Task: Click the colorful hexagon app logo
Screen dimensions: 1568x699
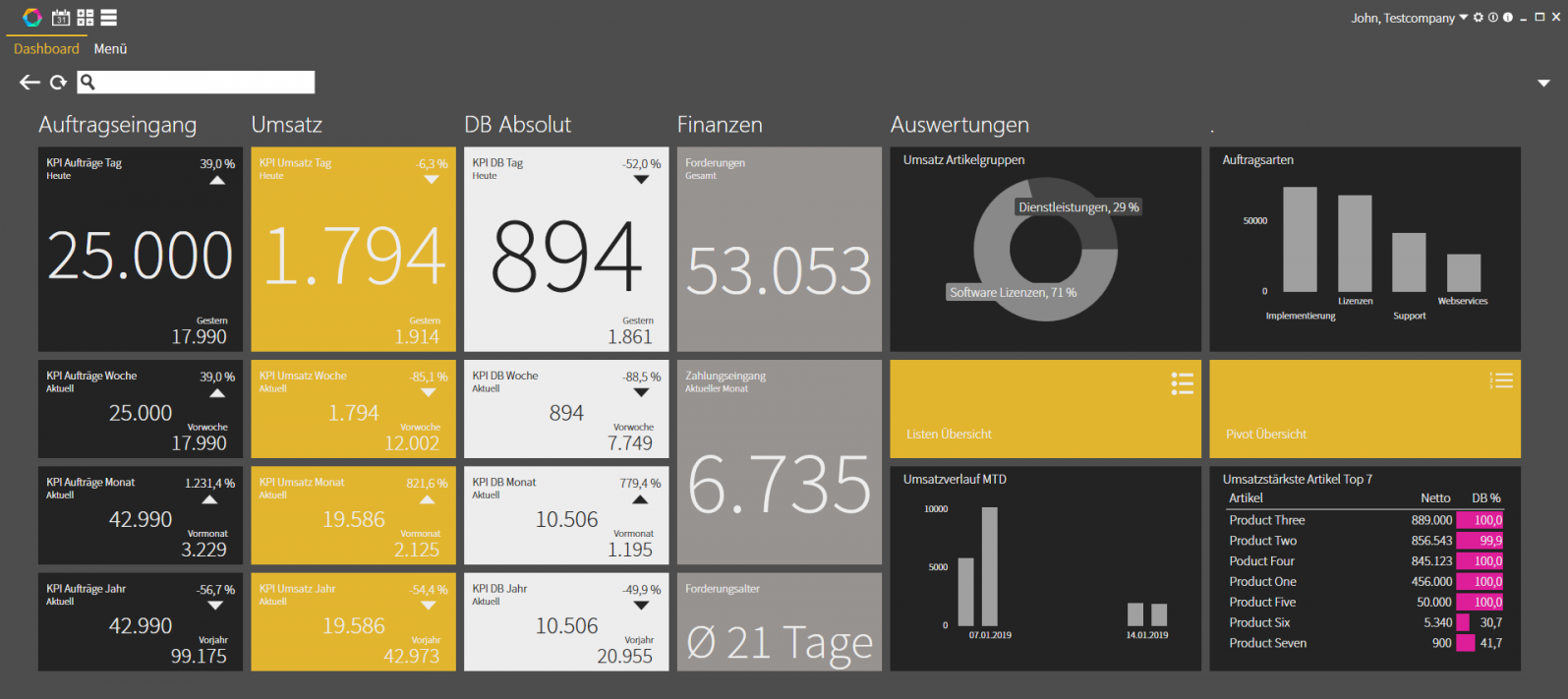Action: tap(32, 17)
